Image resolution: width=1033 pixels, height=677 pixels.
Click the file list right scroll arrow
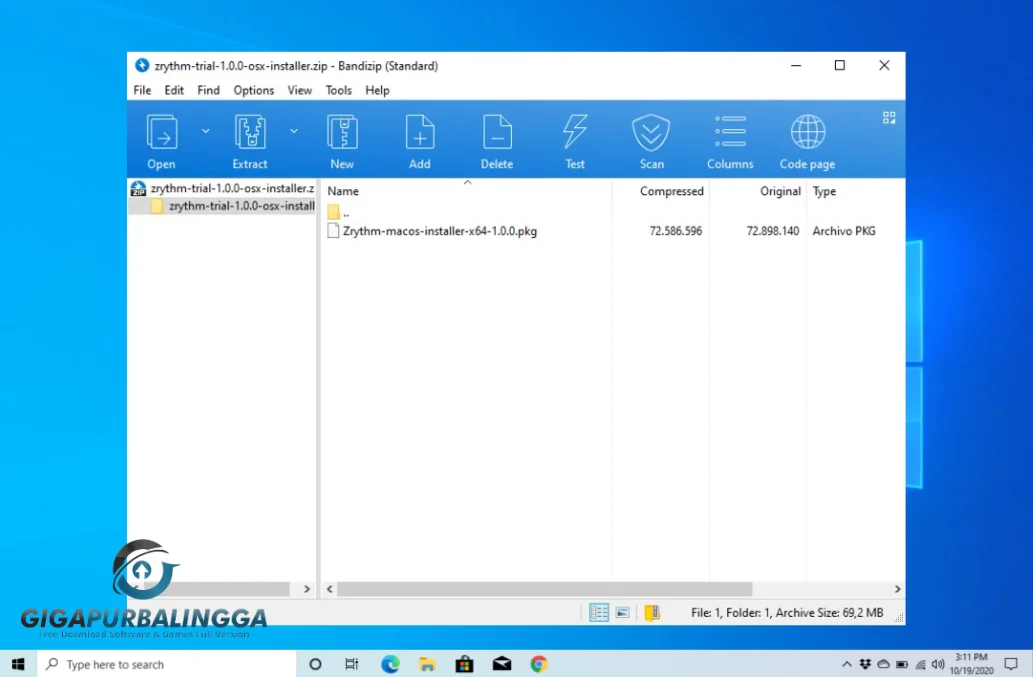(x=897, y=589)
